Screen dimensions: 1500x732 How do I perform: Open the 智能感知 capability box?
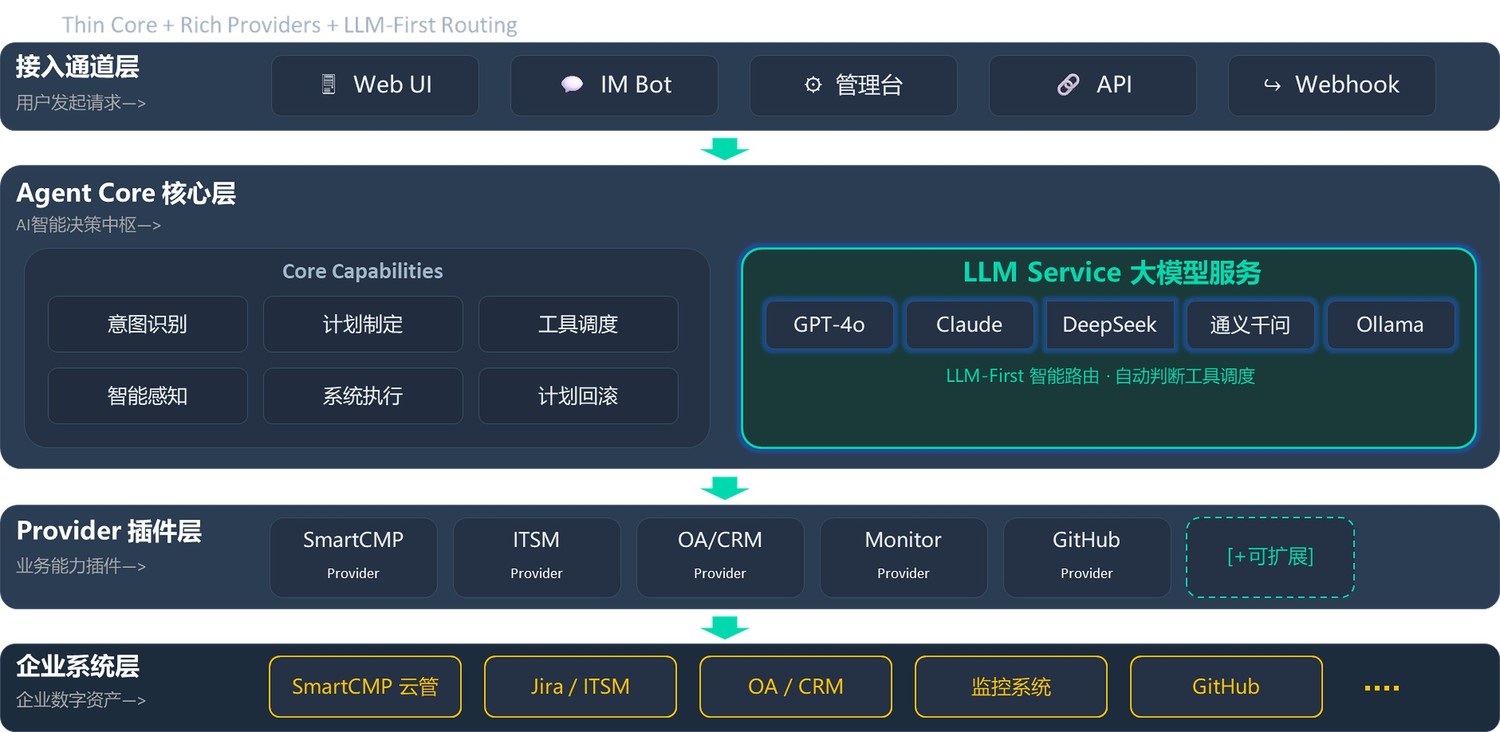pyautogui.click(x=148, y=396)
